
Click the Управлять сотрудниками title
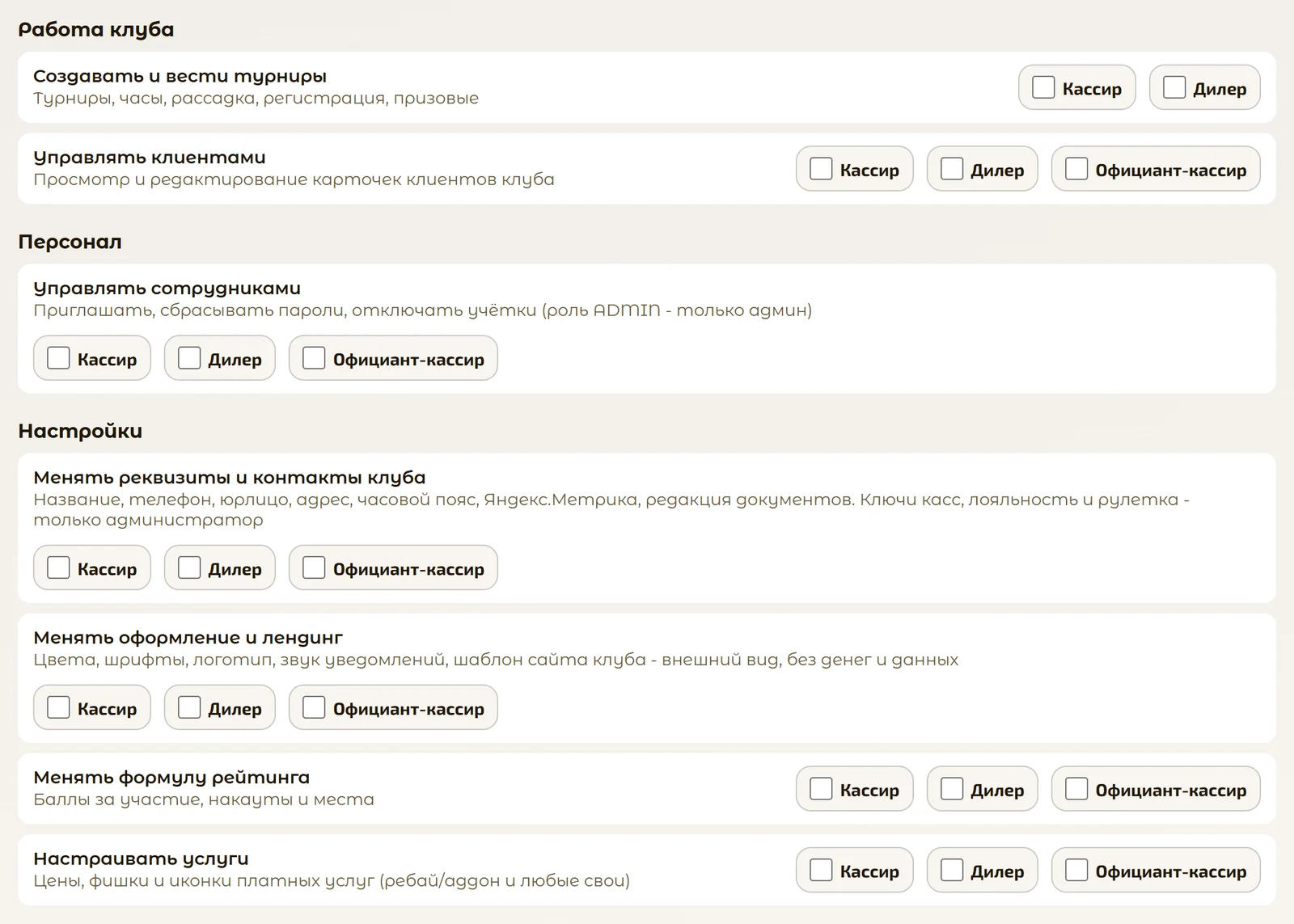(x=167, y=289)
